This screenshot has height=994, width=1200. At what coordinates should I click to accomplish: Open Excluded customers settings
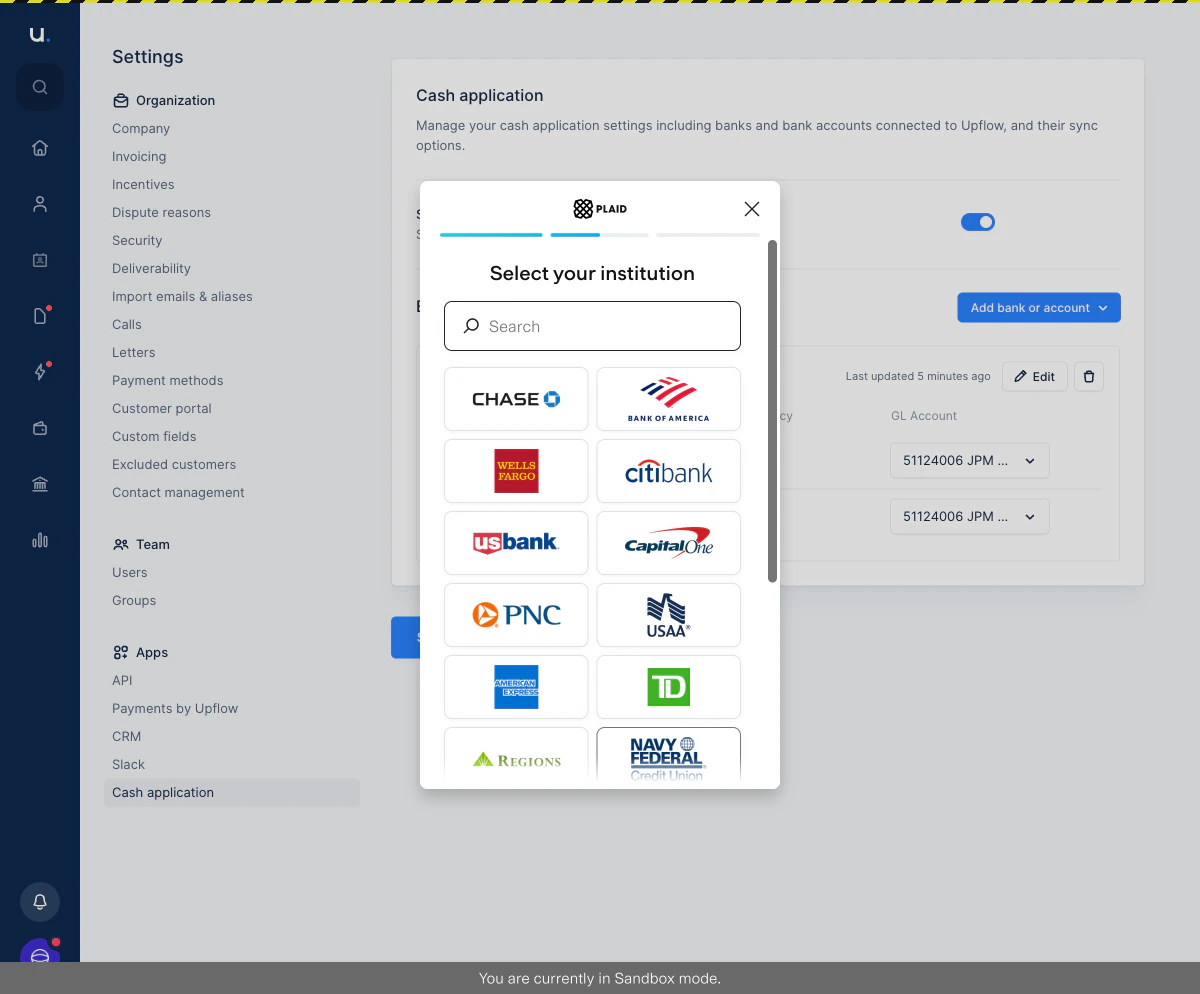pyautogui.click(x=174, y=464)
